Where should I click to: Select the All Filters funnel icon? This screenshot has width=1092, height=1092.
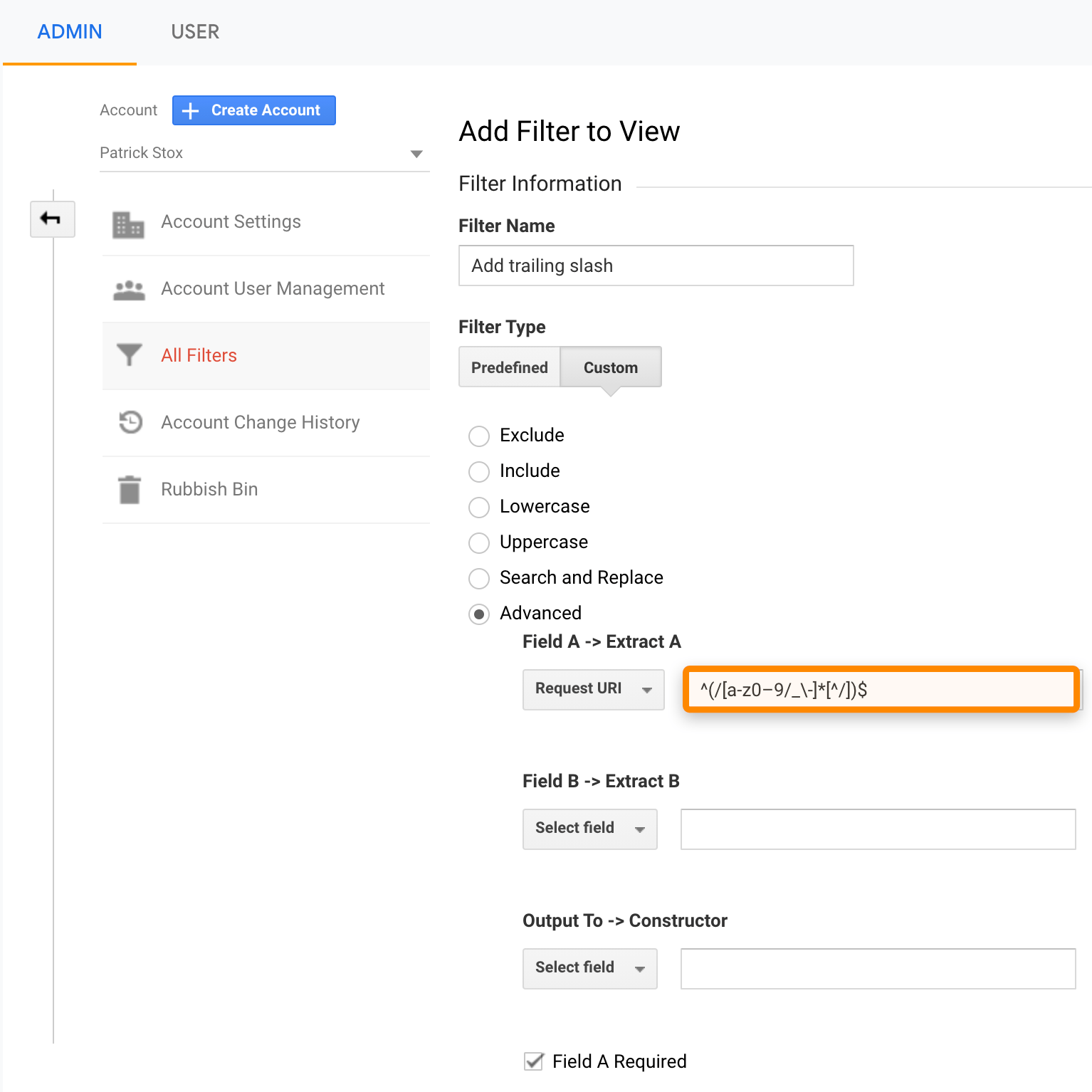[128, 355]
